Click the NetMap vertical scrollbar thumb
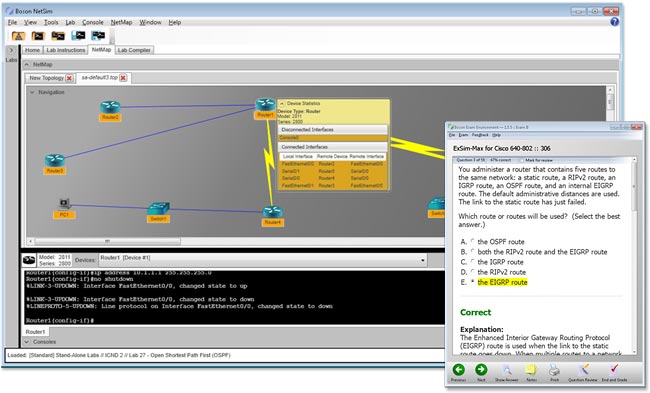 609,101
